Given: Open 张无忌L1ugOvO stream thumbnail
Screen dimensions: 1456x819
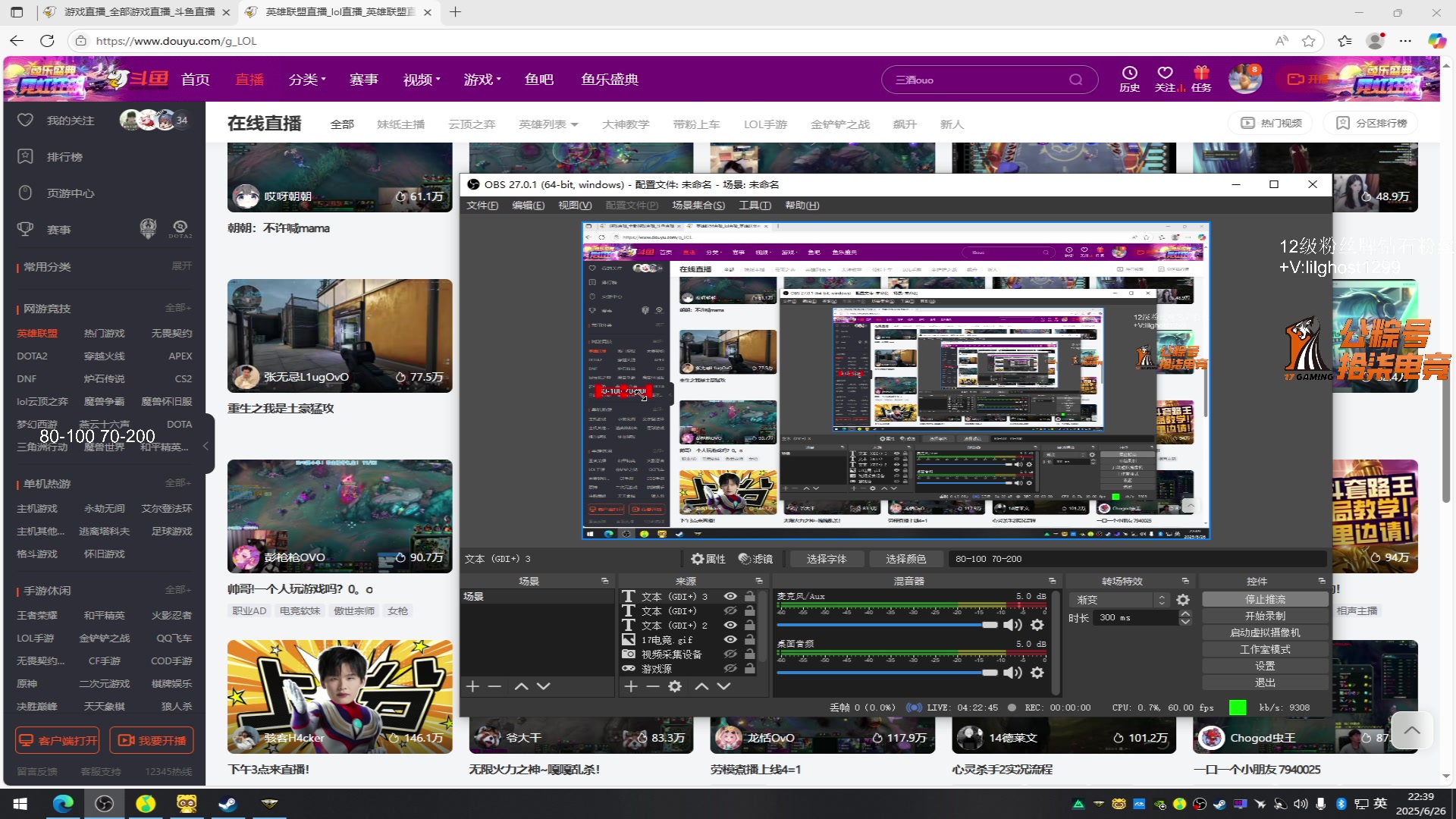Looking at the screenshot, I should pyautogui.click(x=340, y=336).
